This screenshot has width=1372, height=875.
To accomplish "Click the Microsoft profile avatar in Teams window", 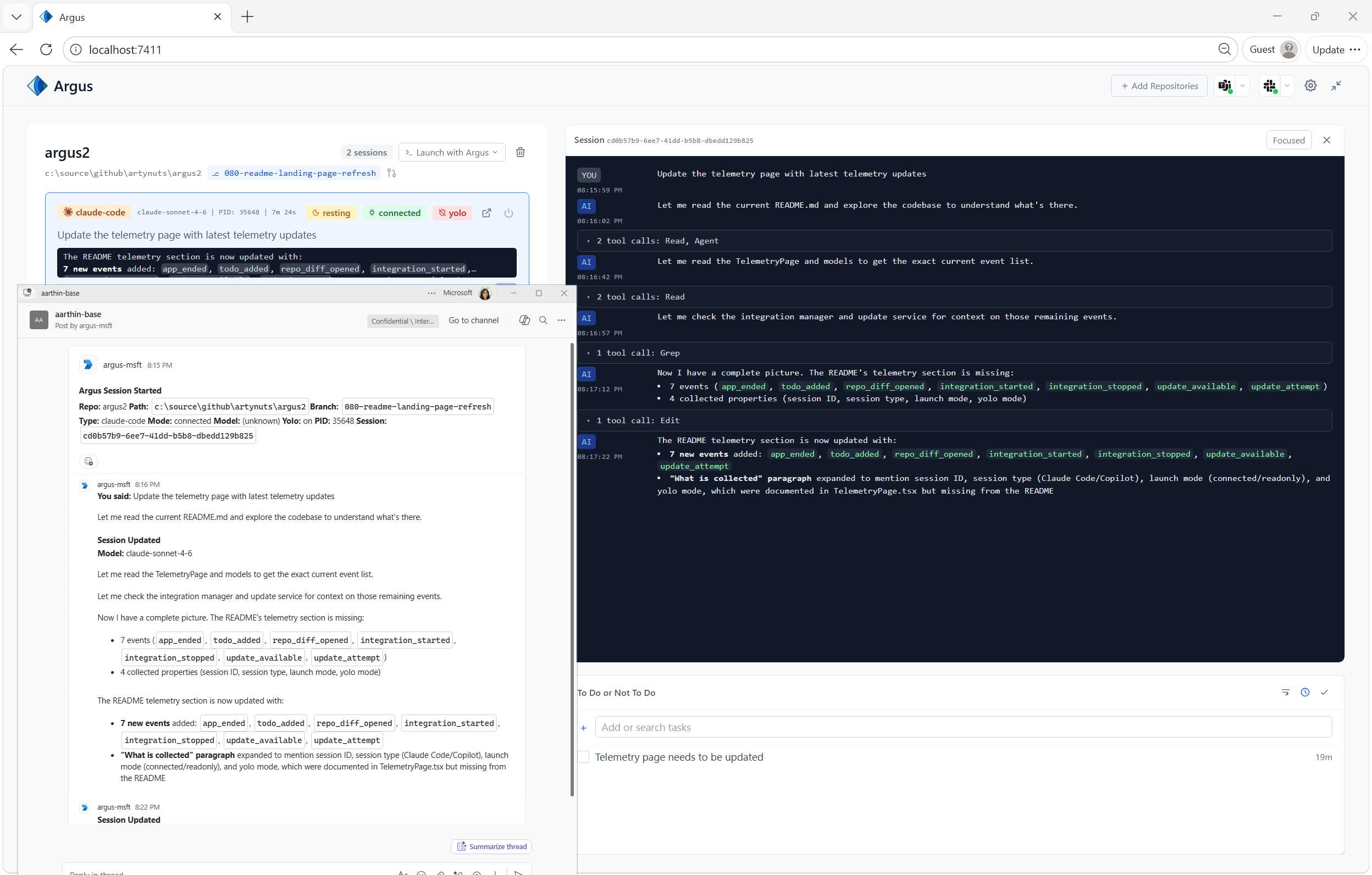I will pyautogui.click(x=485, y=293).
